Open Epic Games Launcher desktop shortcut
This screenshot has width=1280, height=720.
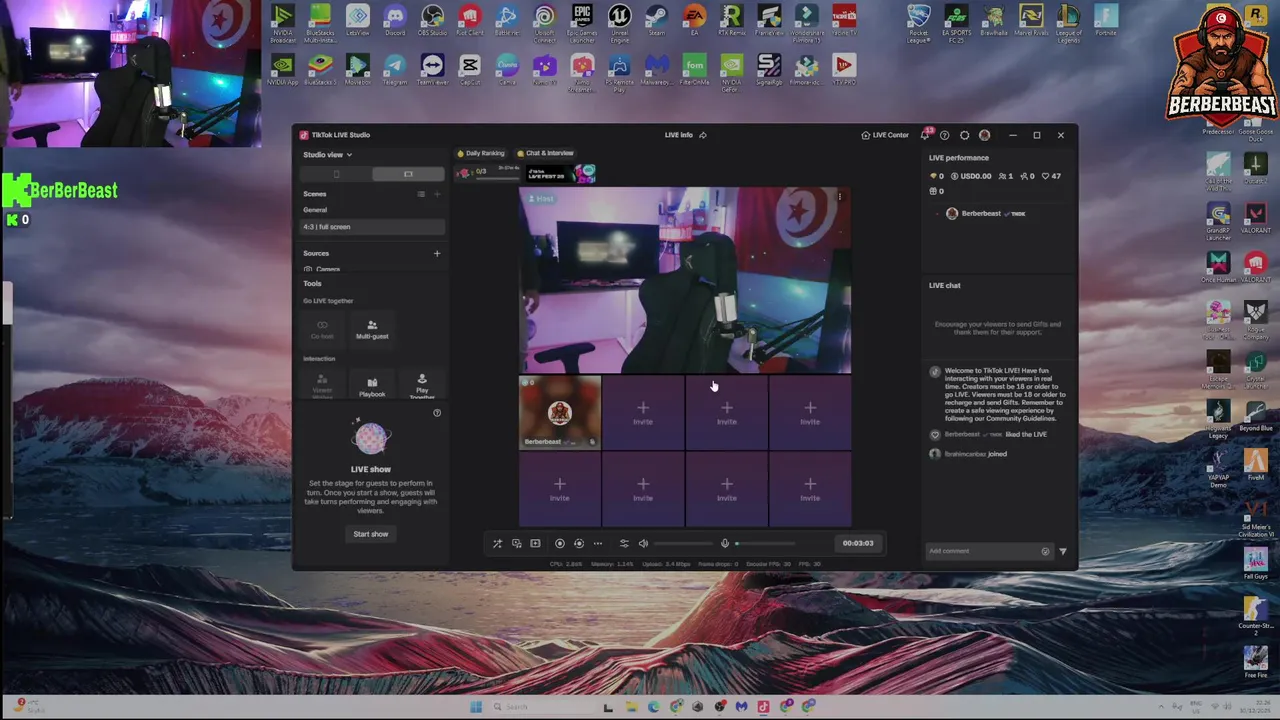[x=582, y=22]
